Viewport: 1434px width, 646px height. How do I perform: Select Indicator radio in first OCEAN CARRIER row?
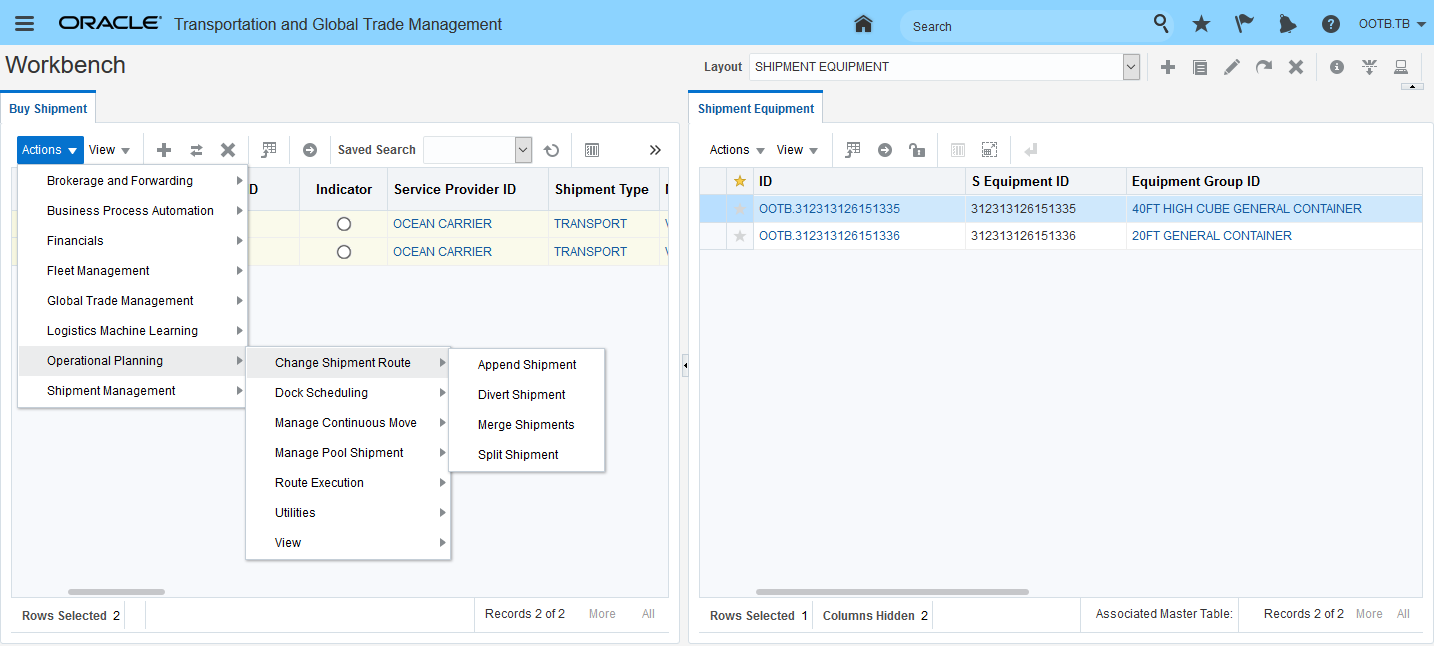point(344,224)
